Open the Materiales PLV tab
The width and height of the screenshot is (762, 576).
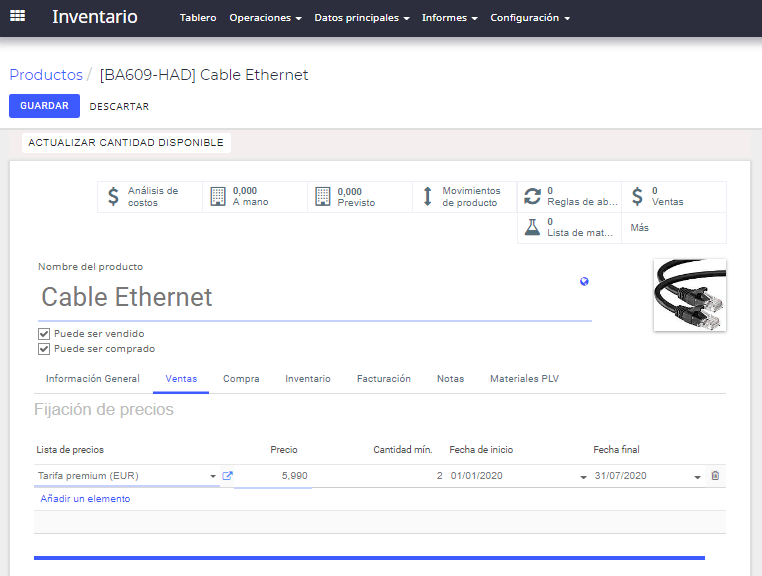point(524,379)
